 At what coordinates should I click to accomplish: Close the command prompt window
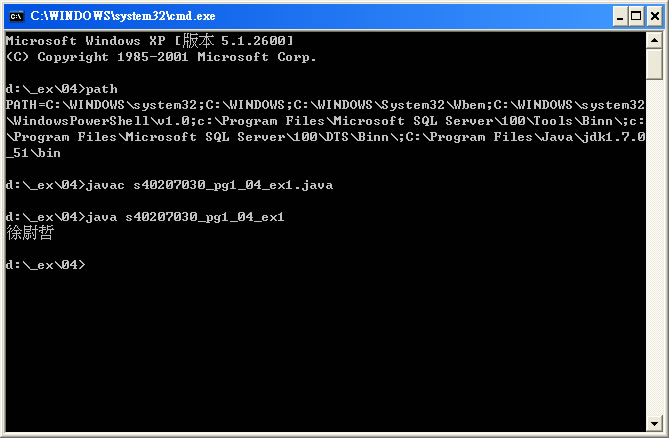pyautogui.click(x=655, y=17)
